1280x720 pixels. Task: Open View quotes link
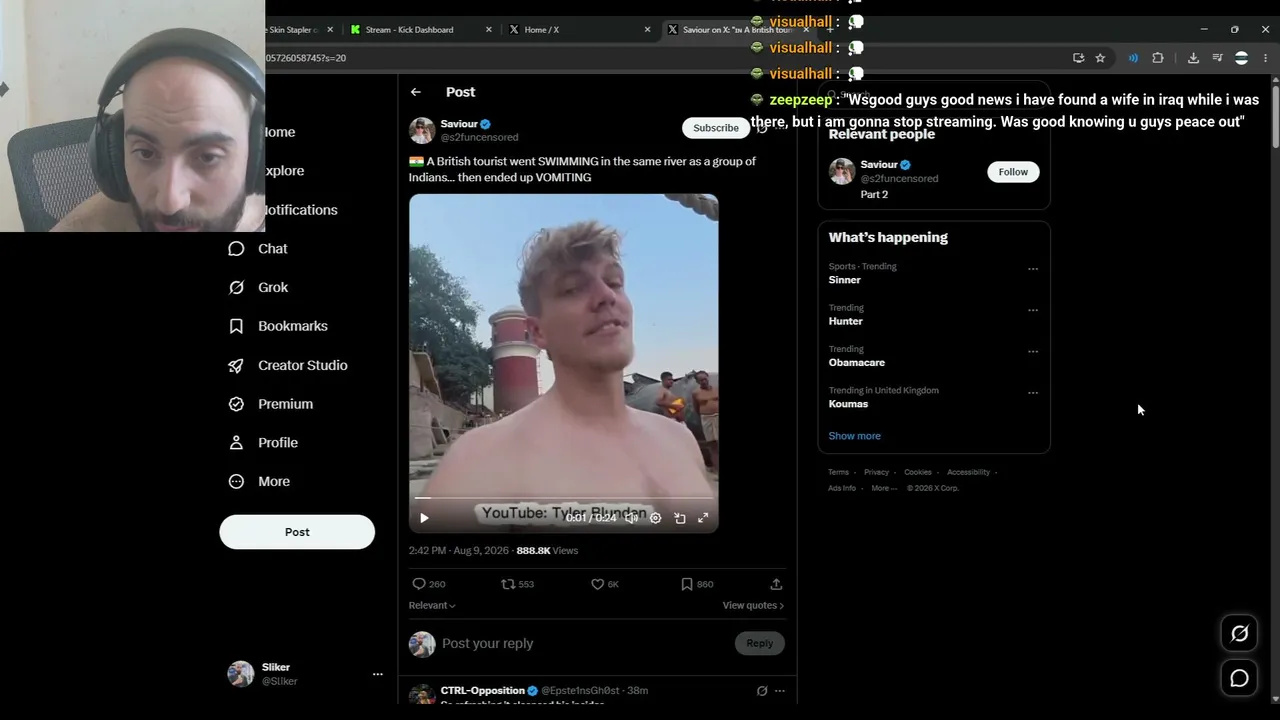[x=753, y=605]
